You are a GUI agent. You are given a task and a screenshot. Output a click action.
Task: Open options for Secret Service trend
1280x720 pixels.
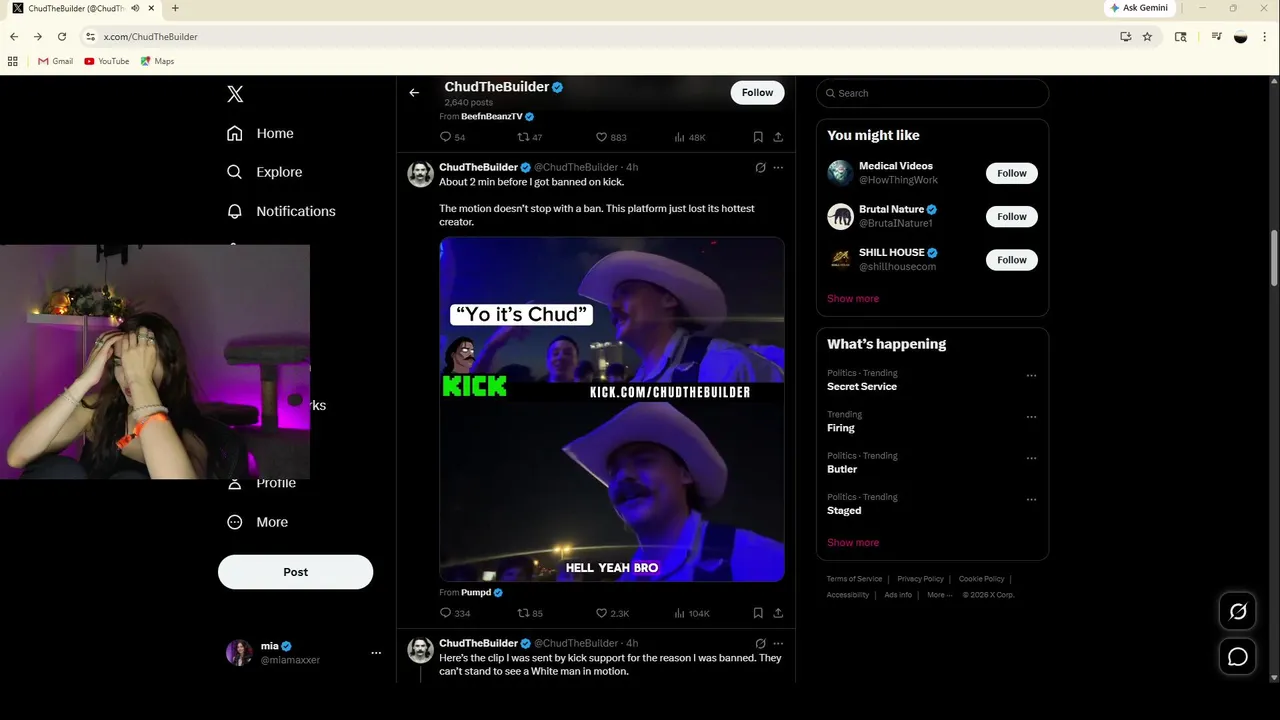[x=1031, y=376]
